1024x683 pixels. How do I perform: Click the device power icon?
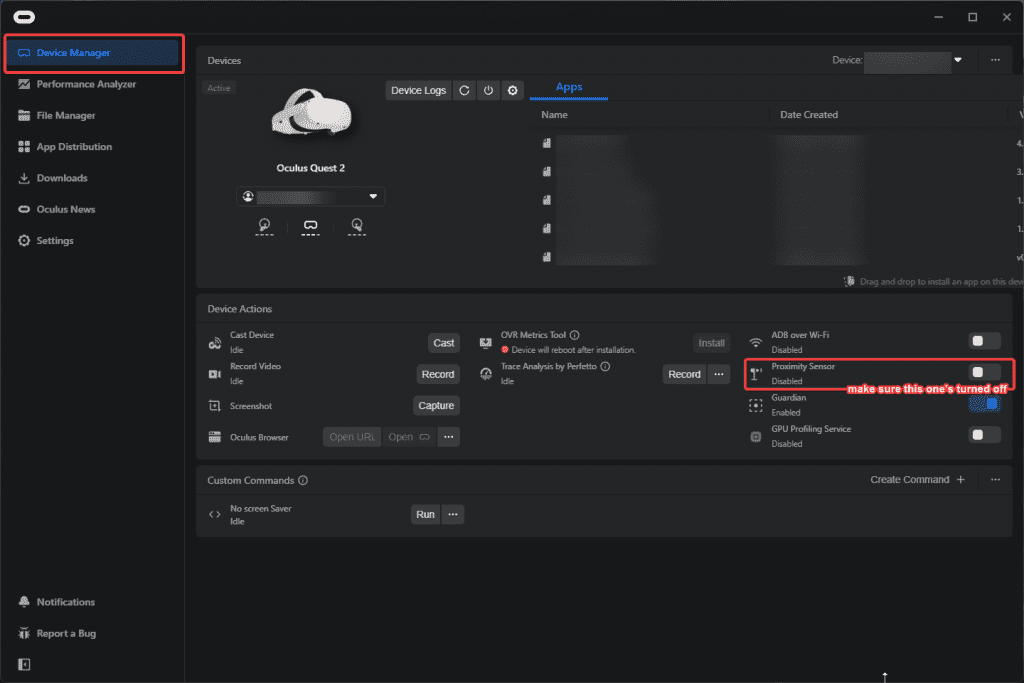[488, 90]
